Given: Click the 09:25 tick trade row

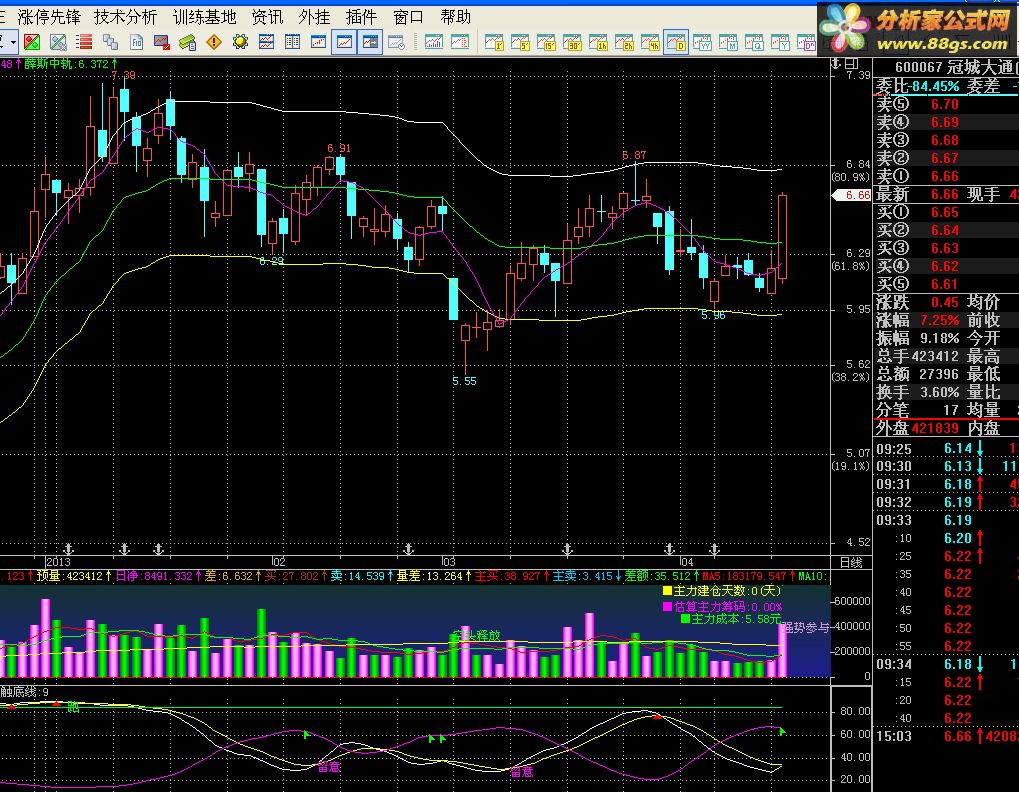Looking at the screenshot, I should click(946, 449).
